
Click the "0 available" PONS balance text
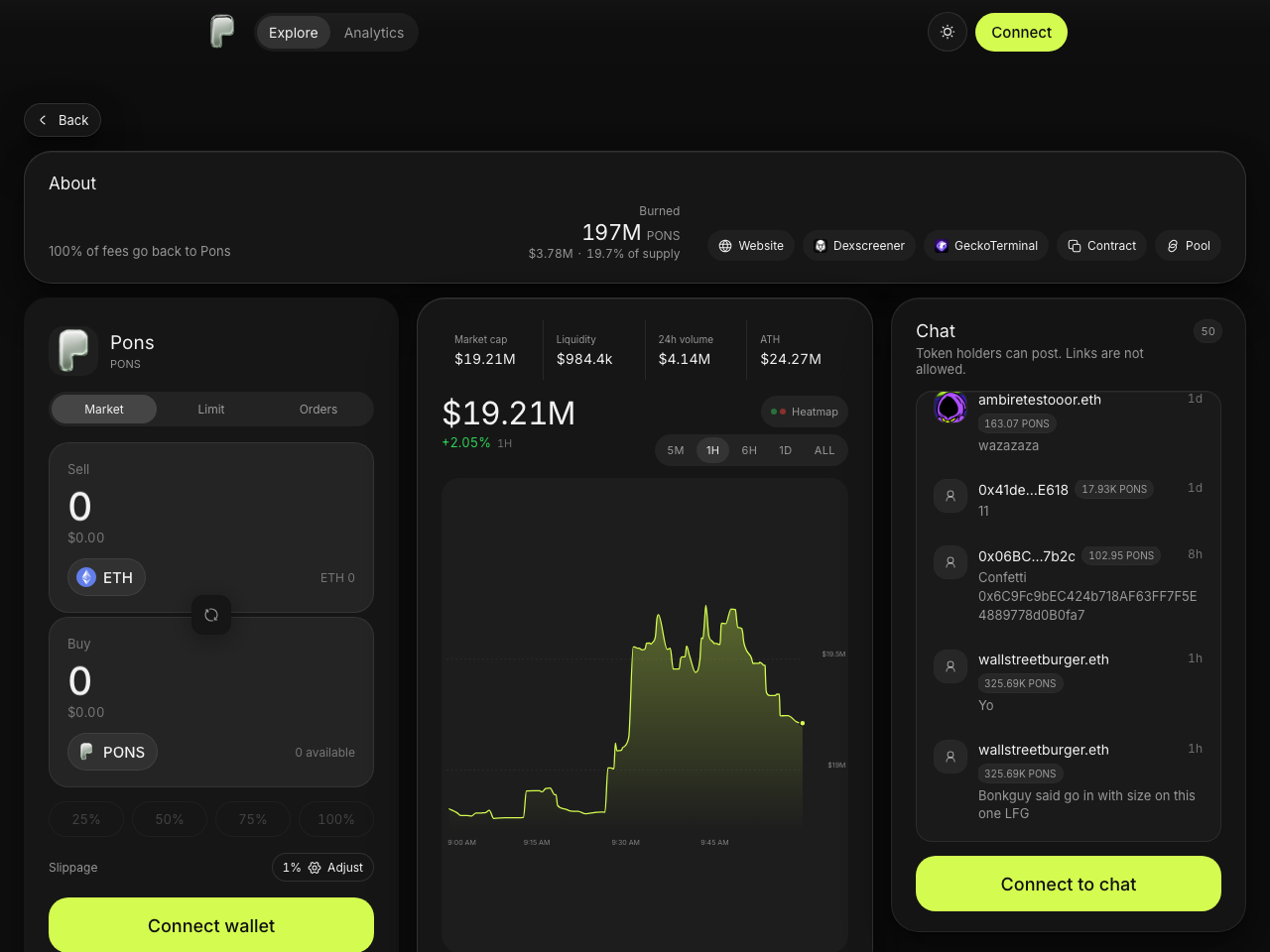tap(324, 753)
